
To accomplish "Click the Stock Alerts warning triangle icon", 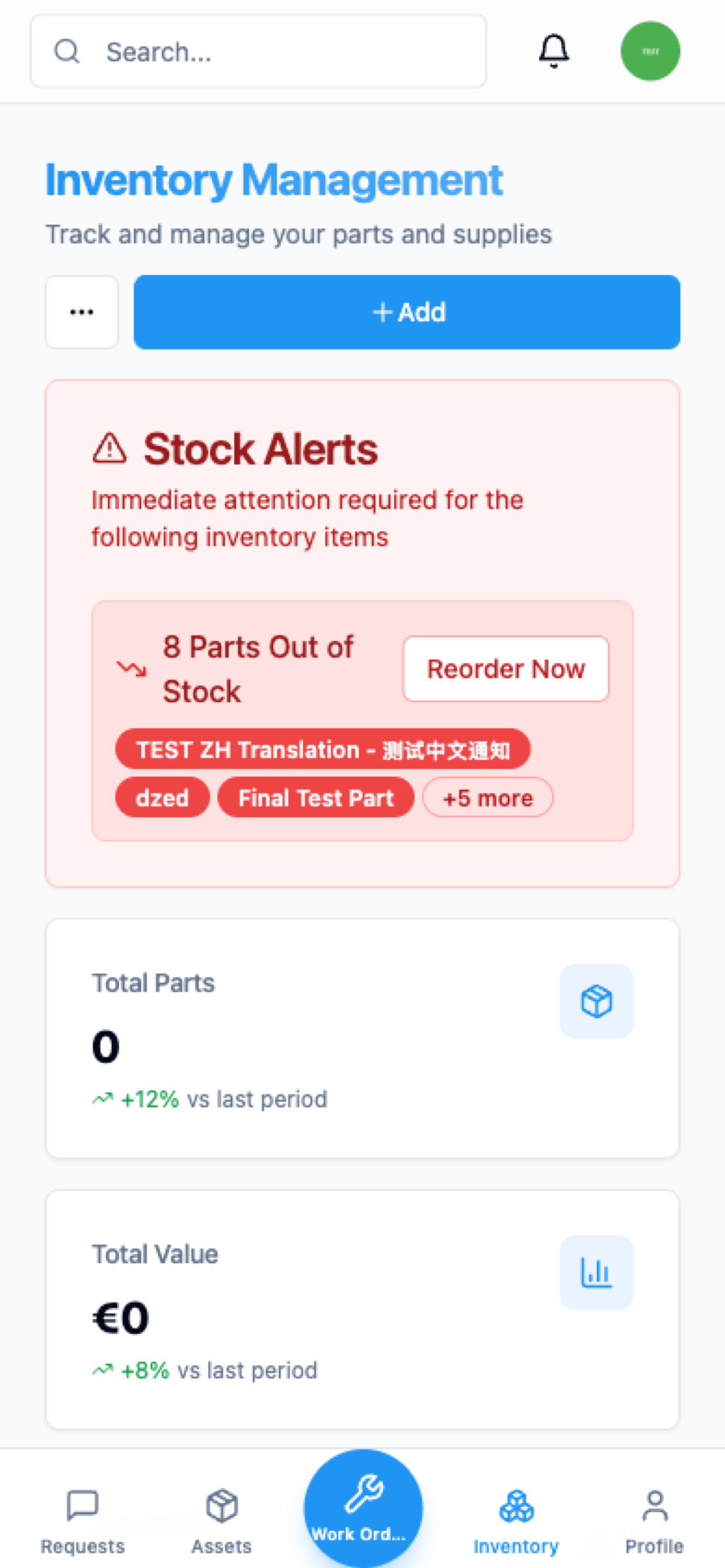I will point(110,449).
